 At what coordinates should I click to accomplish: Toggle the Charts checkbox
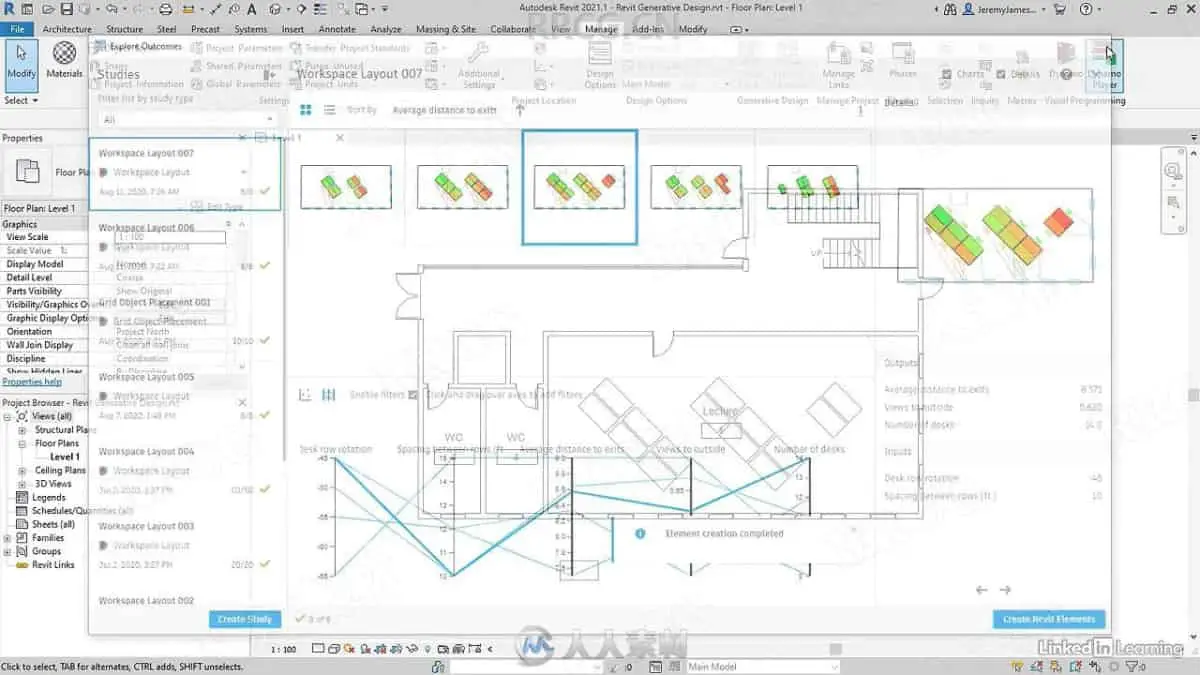pyautogui.click(x=947, y=74)
